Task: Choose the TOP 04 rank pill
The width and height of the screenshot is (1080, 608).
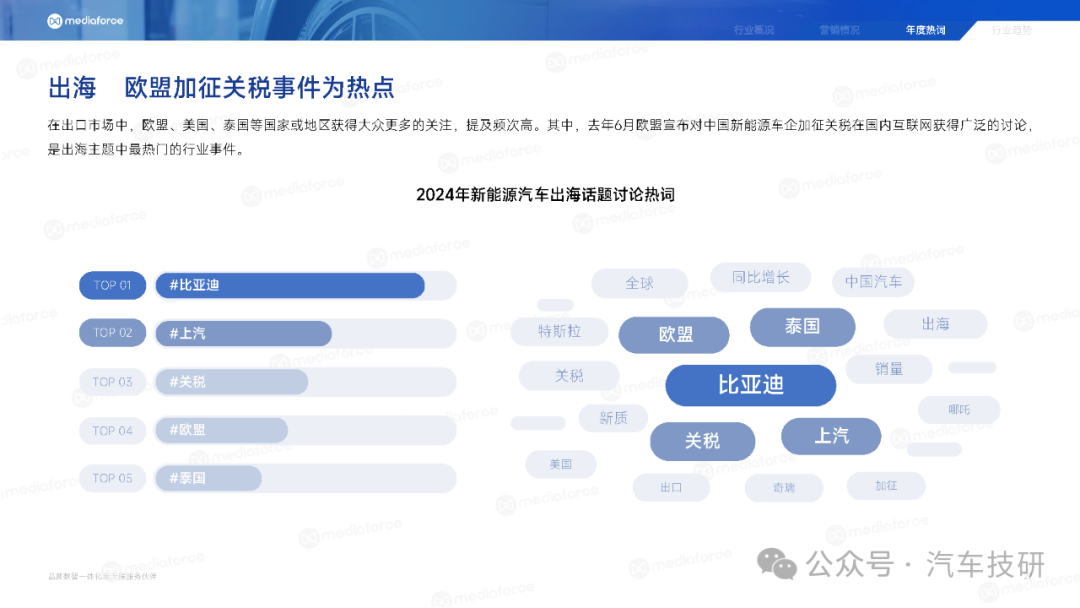Action: (112, 430)
